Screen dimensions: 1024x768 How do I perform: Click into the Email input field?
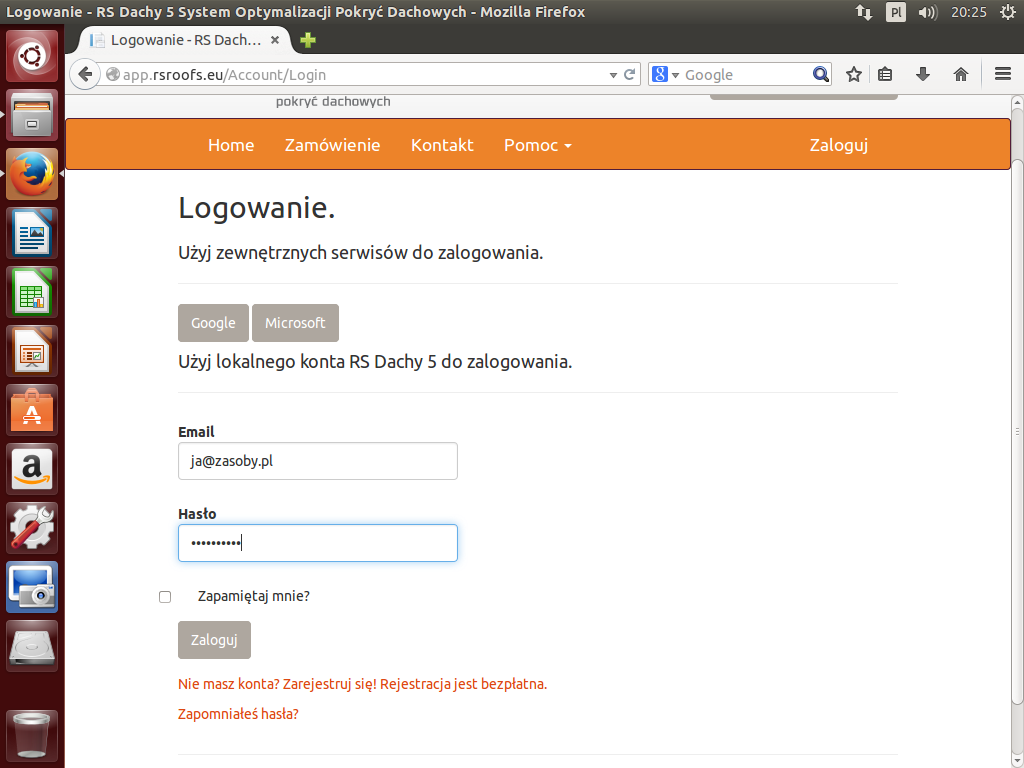[317, 461]
